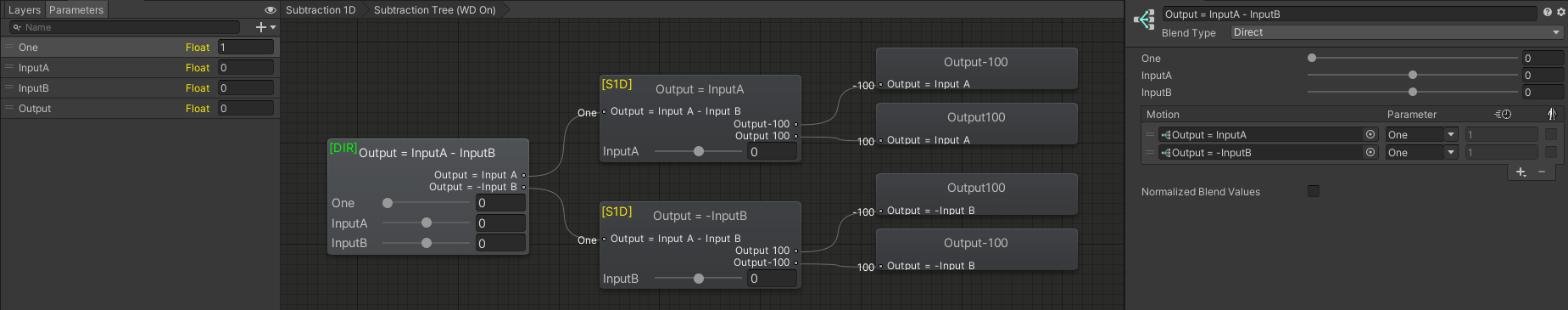Grab the drag handle of the Output parameter

pos(9,109)
